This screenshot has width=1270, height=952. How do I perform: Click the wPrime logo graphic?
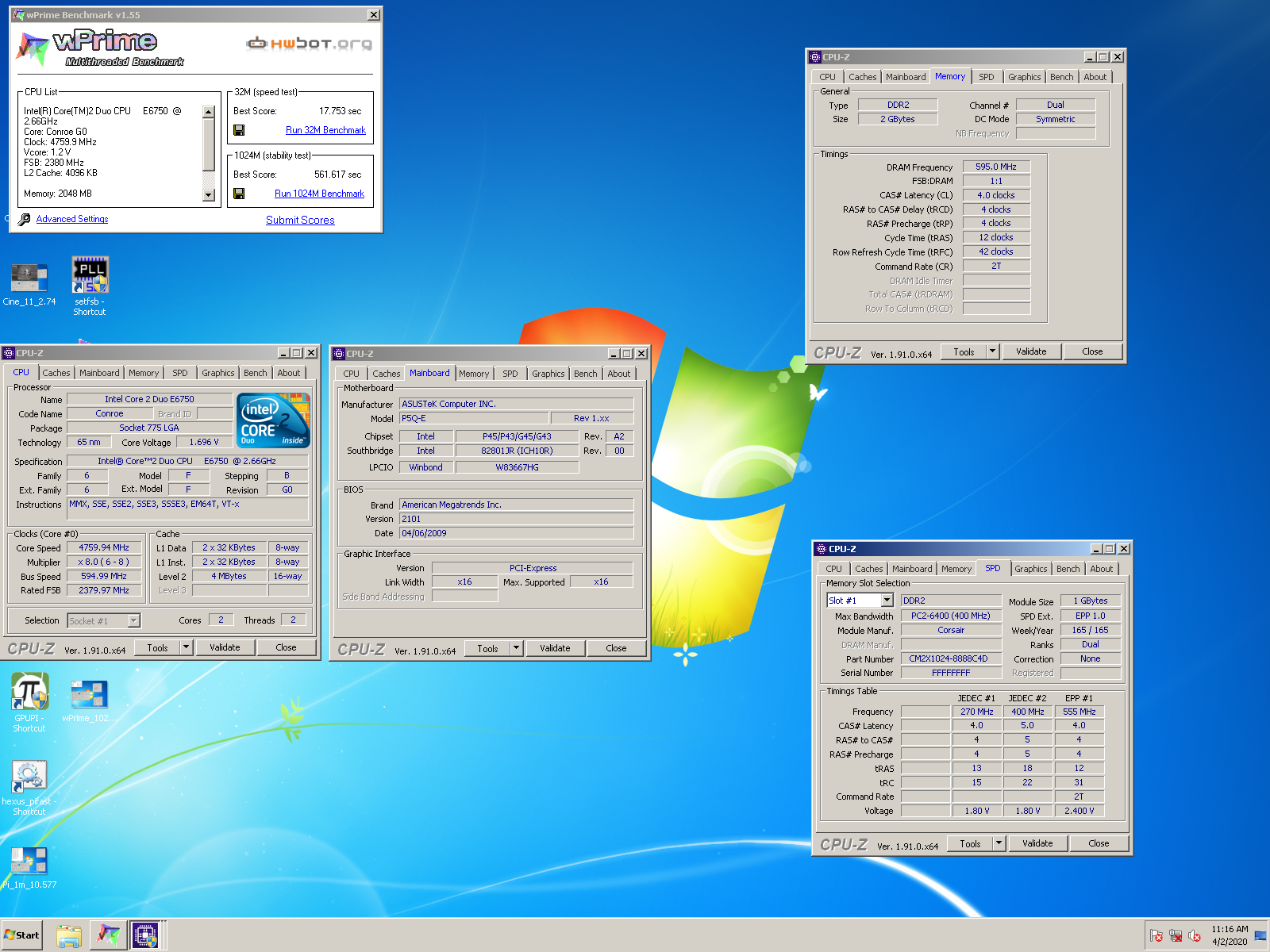point(100,48)
